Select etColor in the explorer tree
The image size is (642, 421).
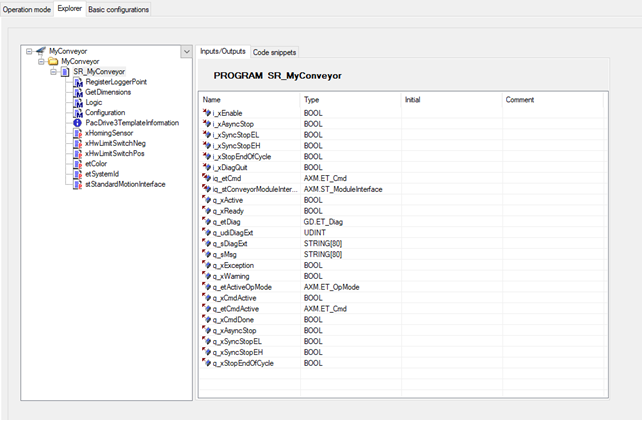tap(97, 164)
